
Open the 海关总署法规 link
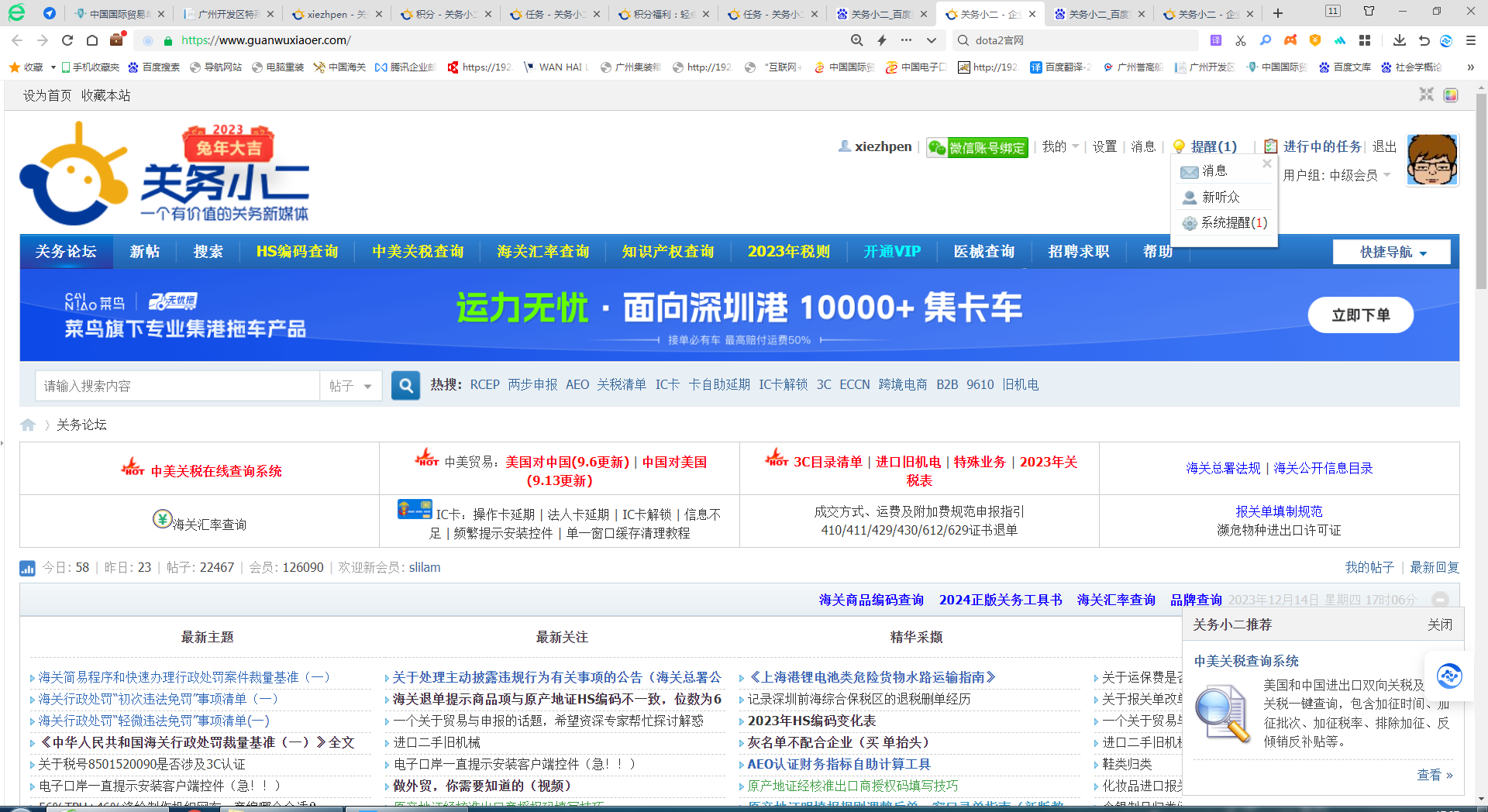[1223, 468]
